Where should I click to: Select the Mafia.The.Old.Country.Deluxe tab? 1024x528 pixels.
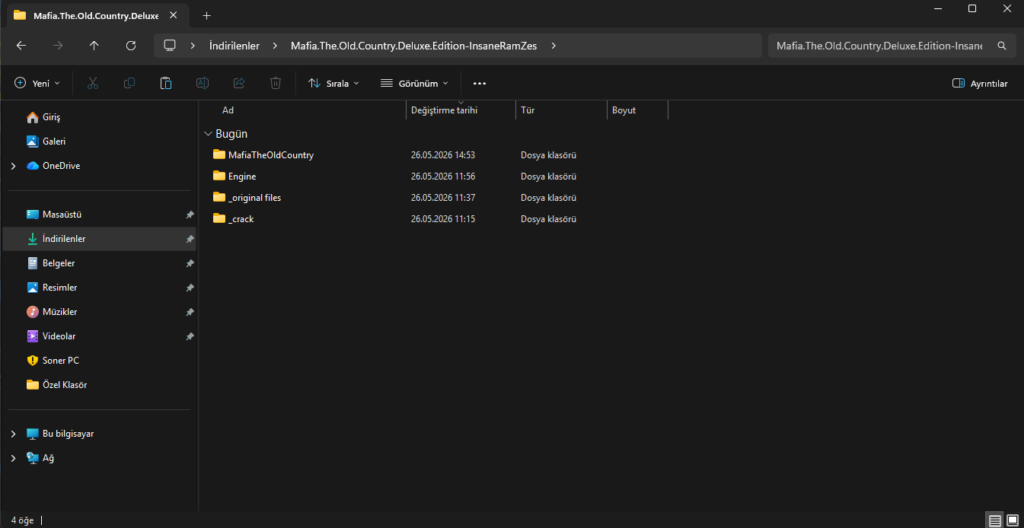click(x=95, y=15)
